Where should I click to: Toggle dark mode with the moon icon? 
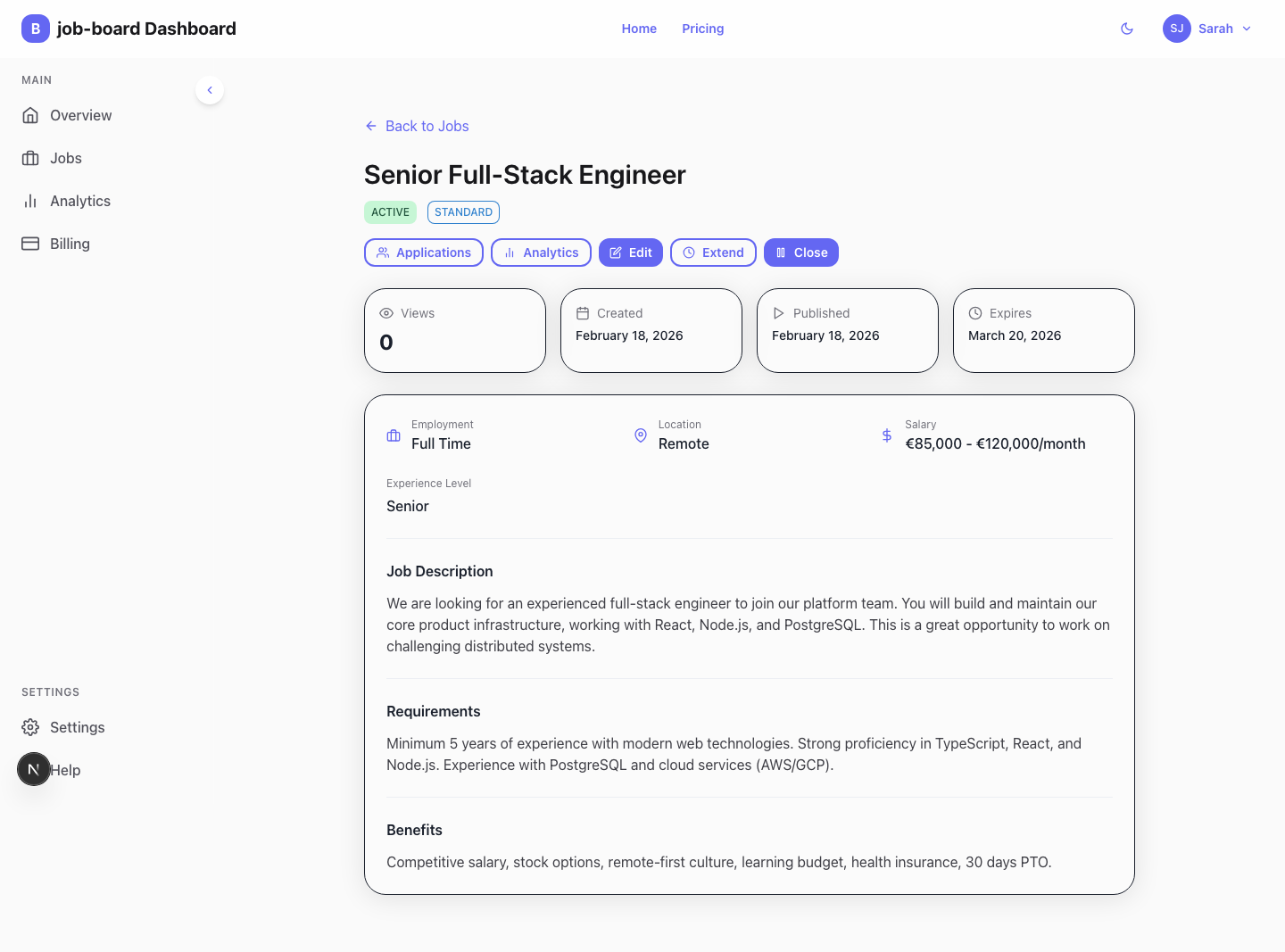pyautogui.click(x=1127, y=28)
